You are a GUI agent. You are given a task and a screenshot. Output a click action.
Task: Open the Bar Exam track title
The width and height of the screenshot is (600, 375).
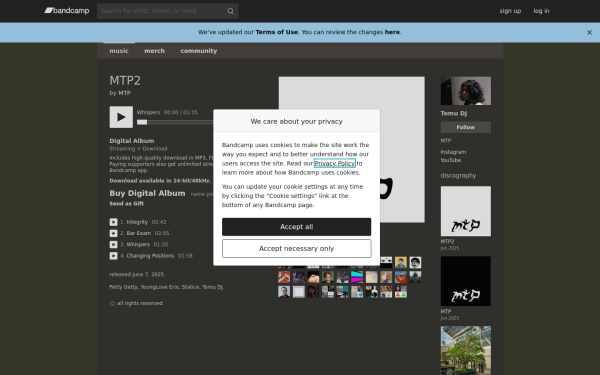(139, 233)
